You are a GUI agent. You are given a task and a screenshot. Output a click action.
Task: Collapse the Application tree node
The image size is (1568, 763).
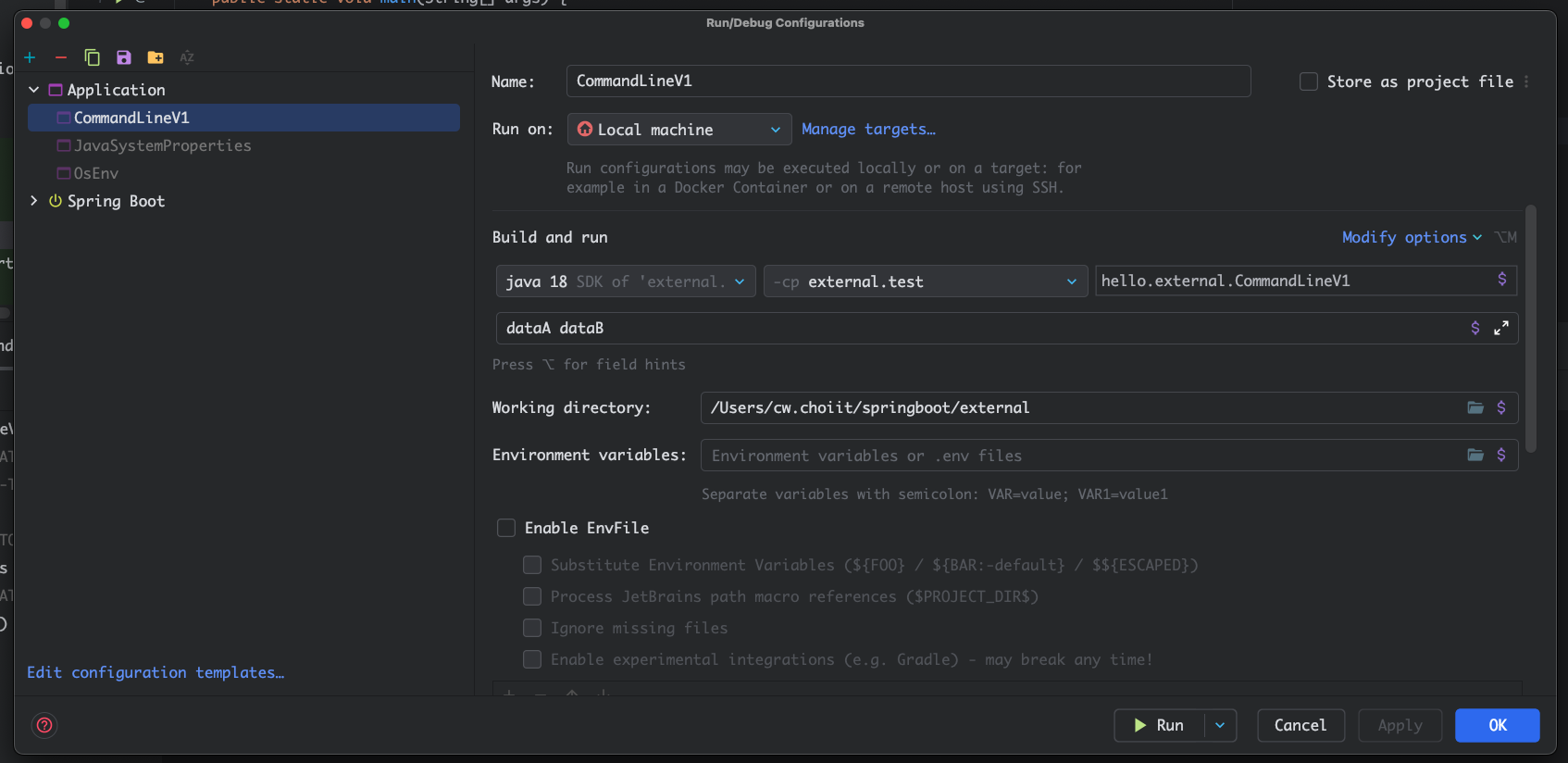(x=34, y=90)
